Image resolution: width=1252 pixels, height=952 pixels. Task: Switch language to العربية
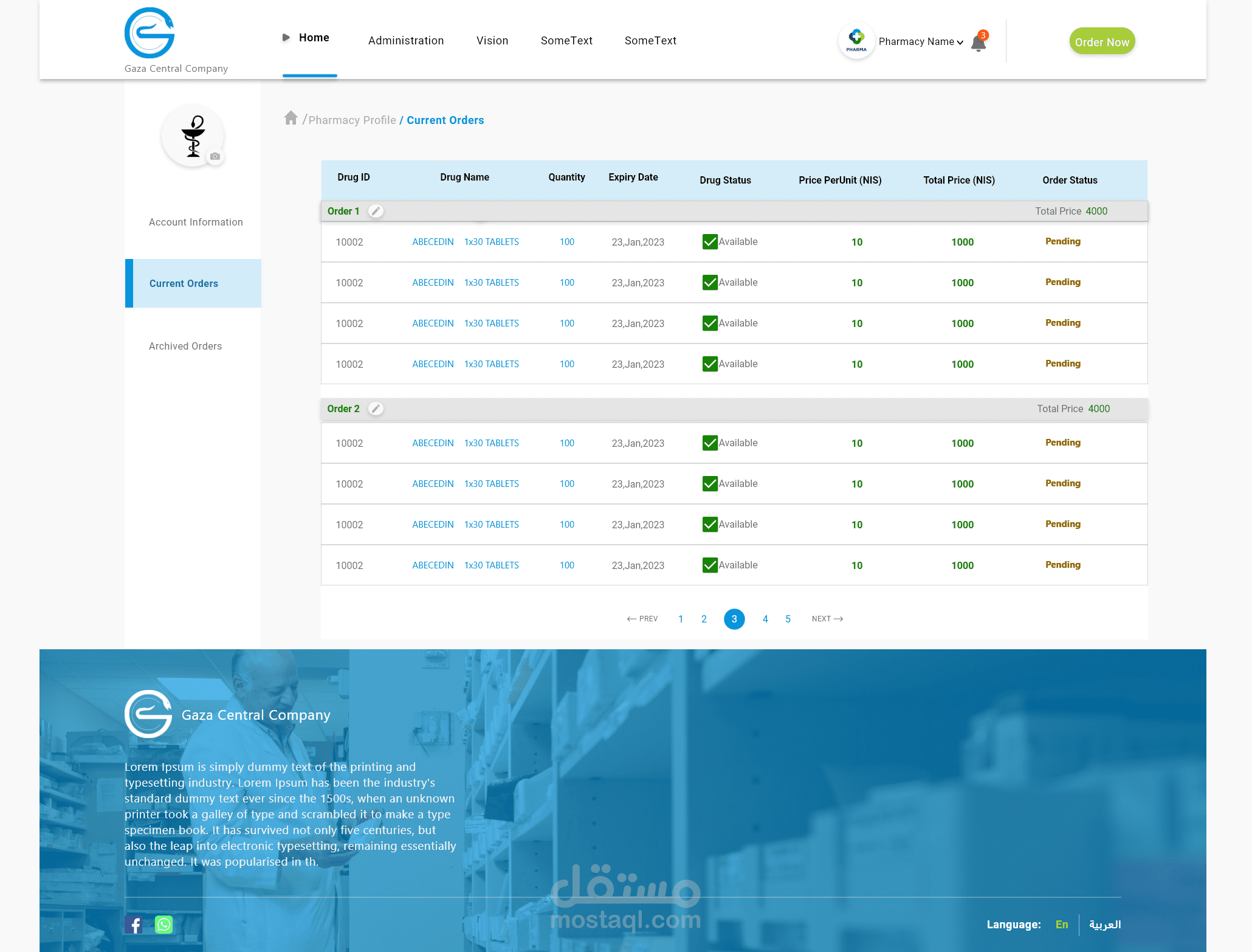tap(1104, 925)
